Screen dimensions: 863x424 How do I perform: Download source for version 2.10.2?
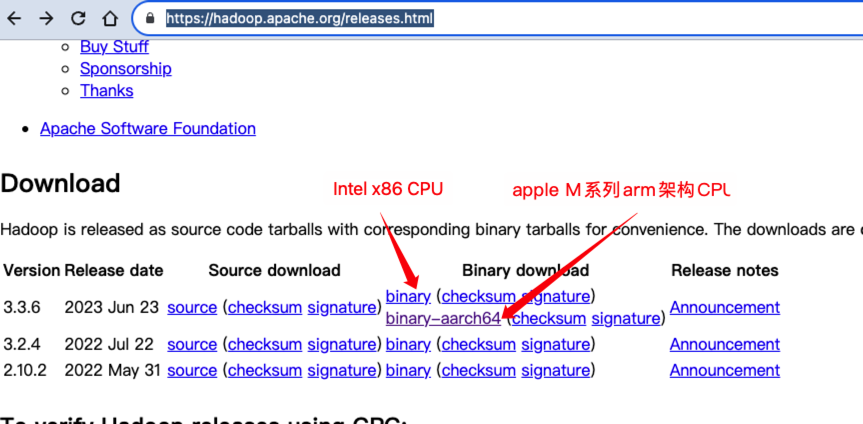pos(192,371)
